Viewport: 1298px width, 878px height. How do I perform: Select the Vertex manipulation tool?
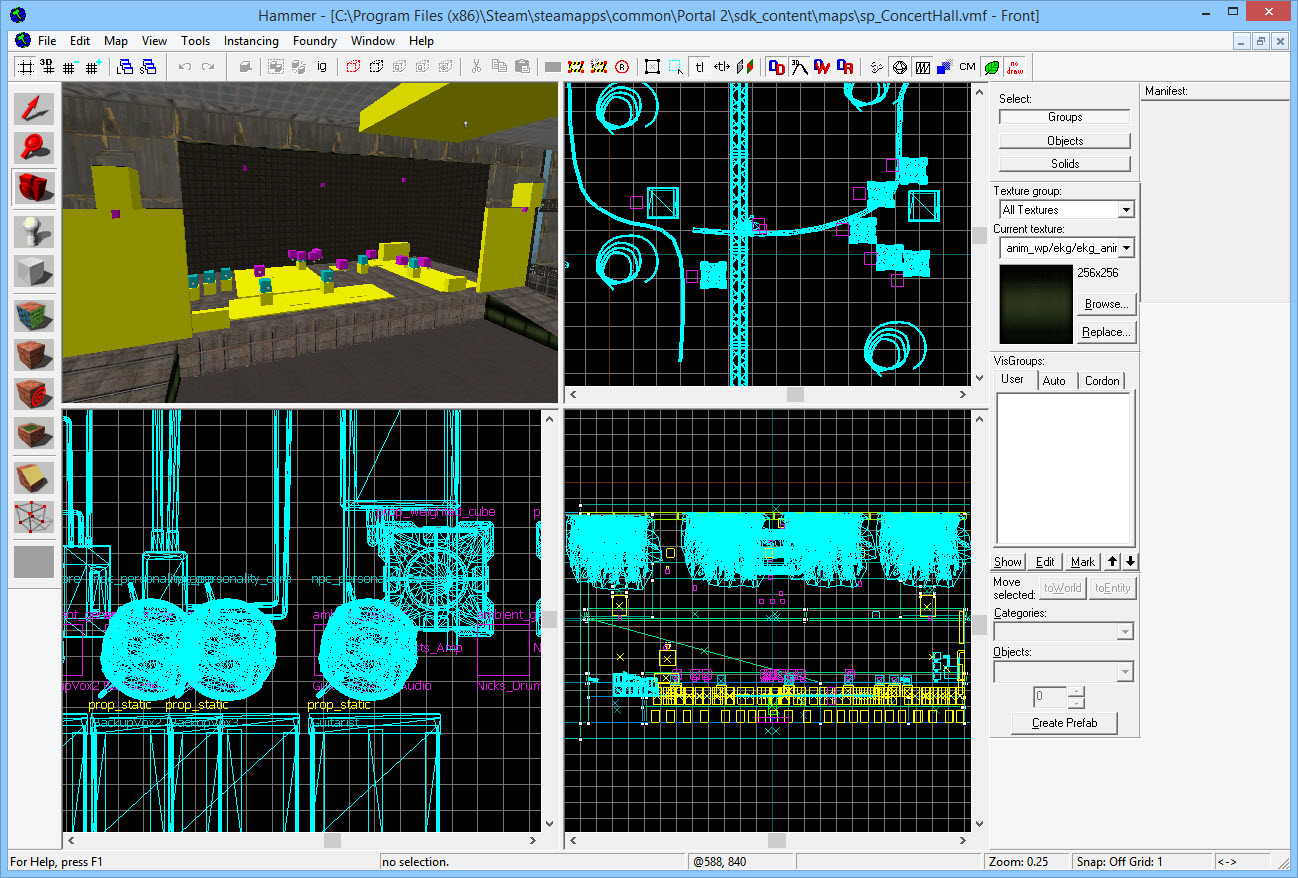[x=34, y=517]
